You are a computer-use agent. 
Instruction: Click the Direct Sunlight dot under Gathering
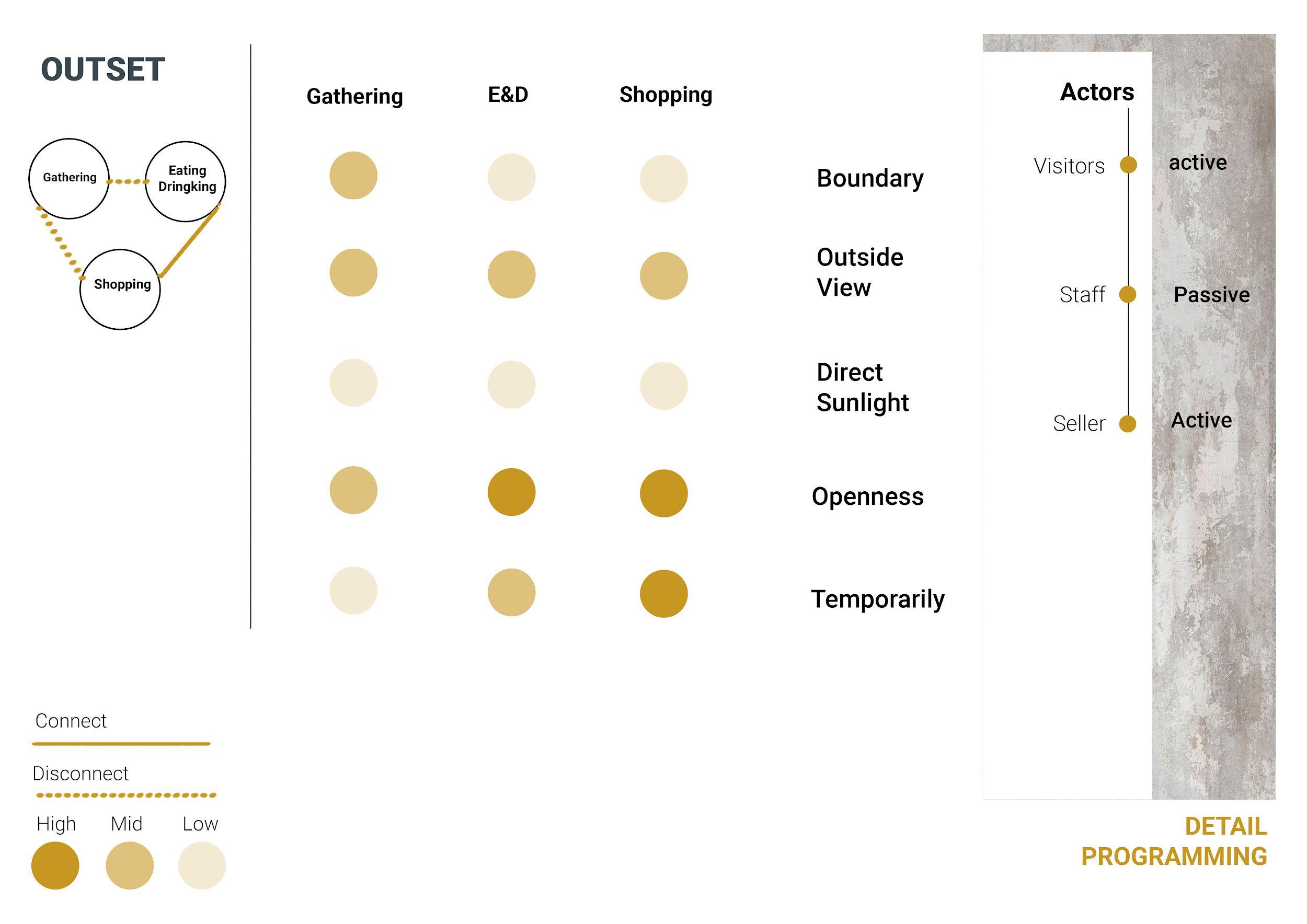[353, 383]
